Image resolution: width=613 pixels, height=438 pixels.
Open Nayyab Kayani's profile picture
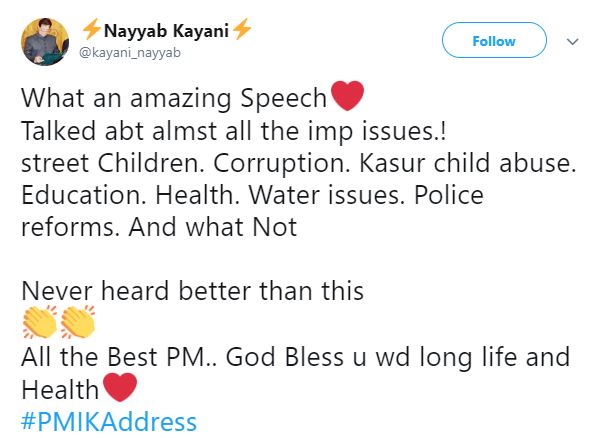(x=44, y=42)
